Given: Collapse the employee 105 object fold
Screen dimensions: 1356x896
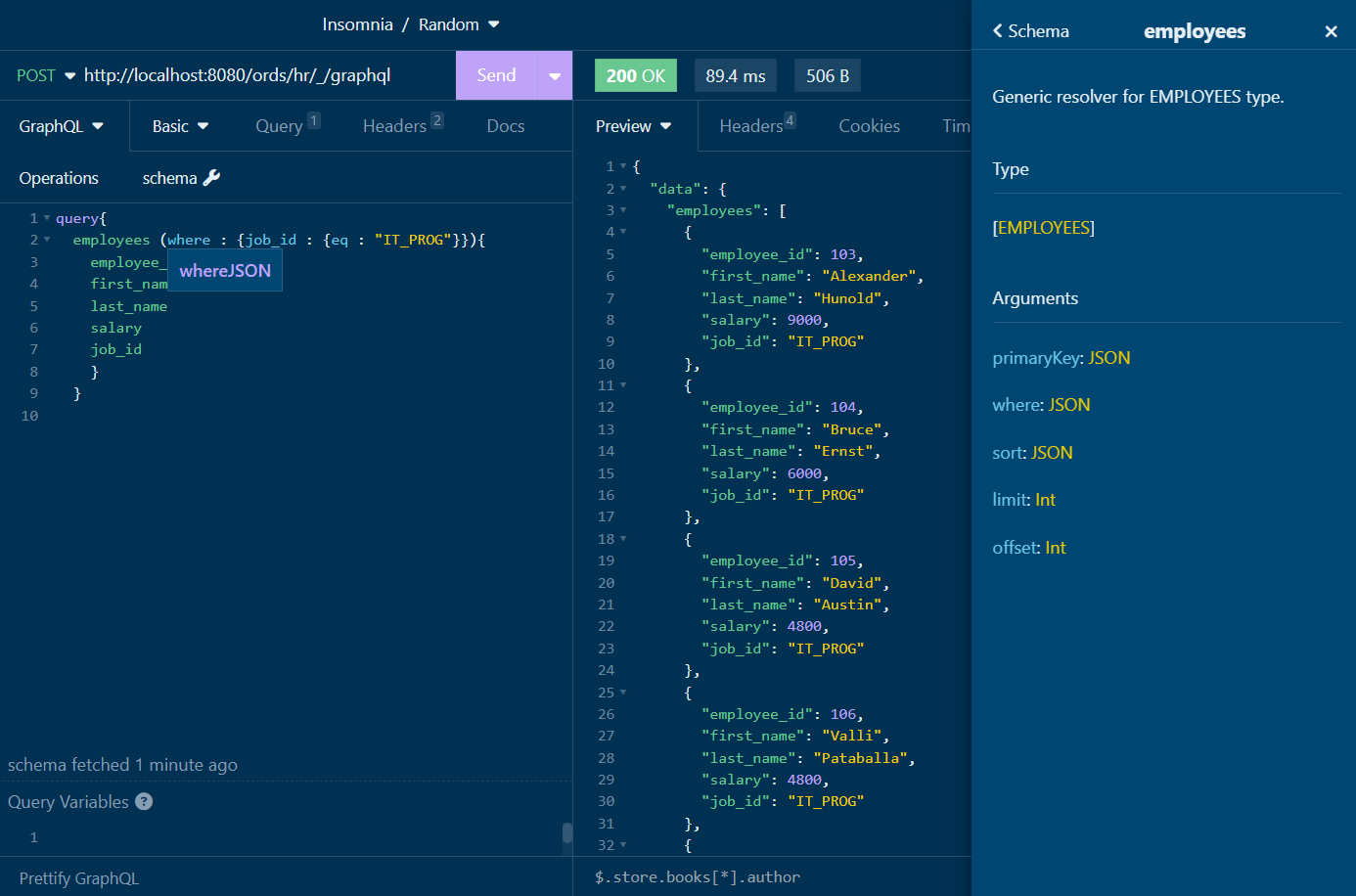Looking at the screenshot, I should pos(623,539).
